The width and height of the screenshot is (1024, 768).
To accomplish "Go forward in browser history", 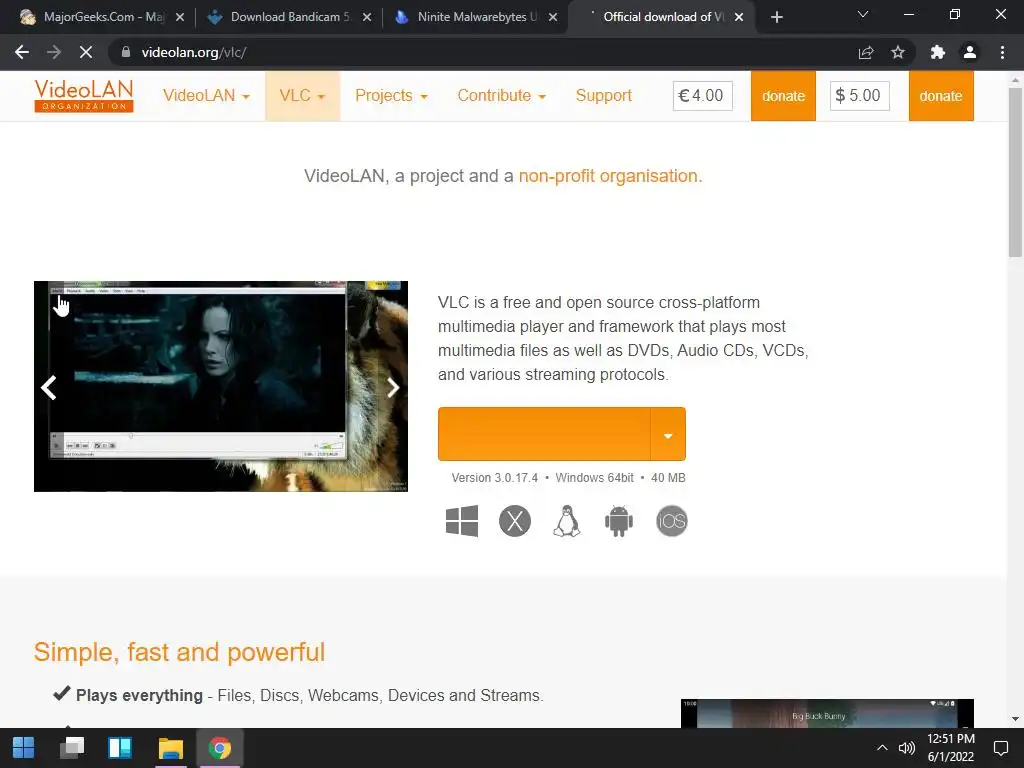I will (54, 52).
